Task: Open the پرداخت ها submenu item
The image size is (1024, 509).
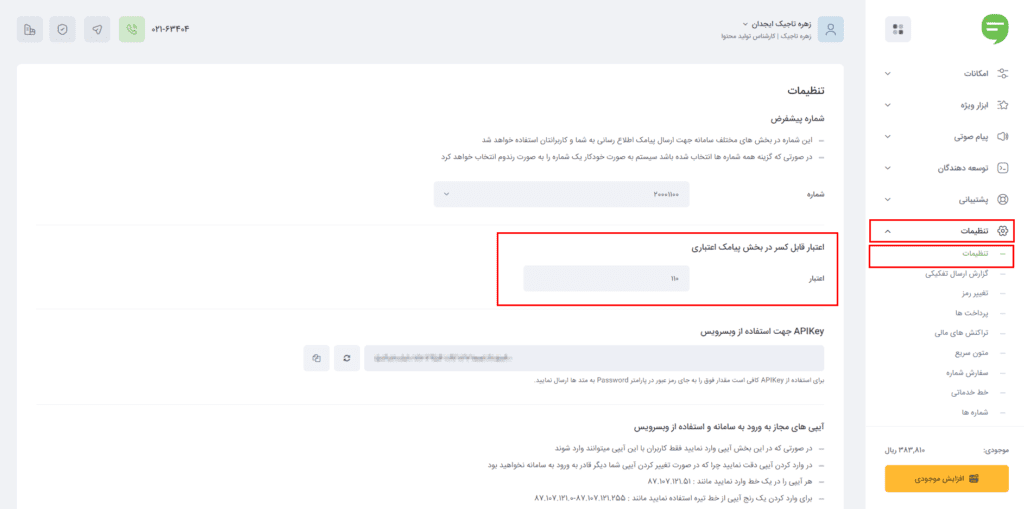Action: pos(970,313)
